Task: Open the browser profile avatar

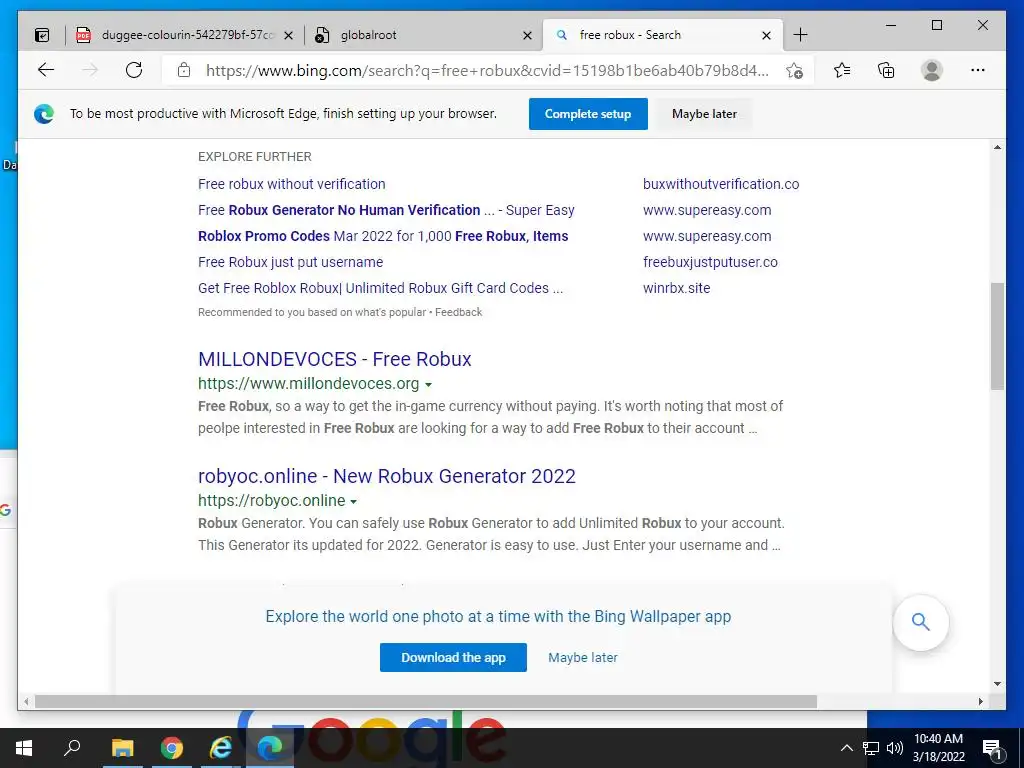Action: pyautogui.click(x=932, y=70)
